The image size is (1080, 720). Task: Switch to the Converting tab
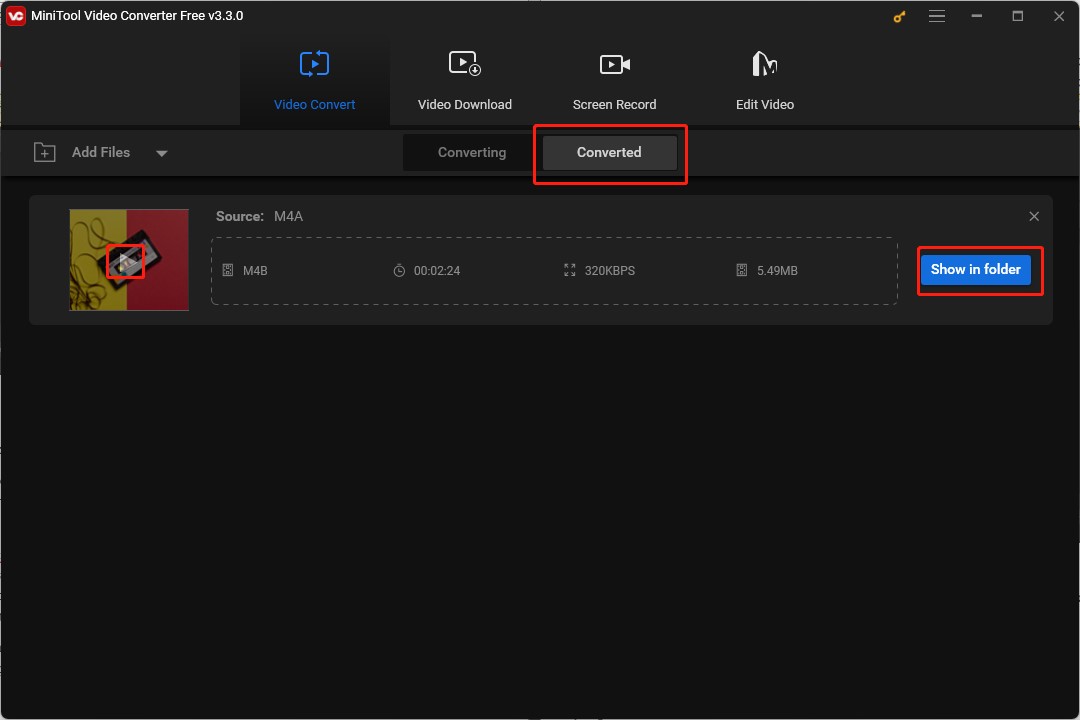[x=472, y=153]
